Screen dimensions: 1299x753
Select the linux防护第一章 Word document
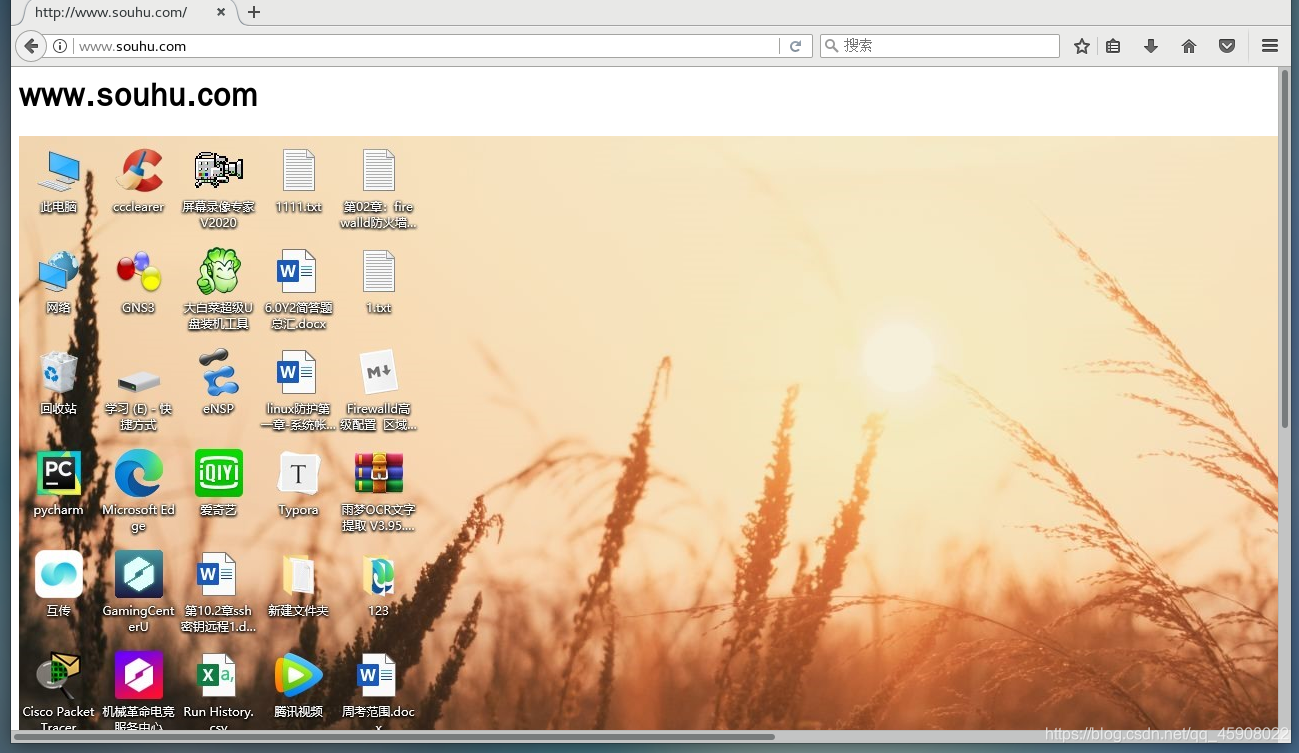pos(299,392)
